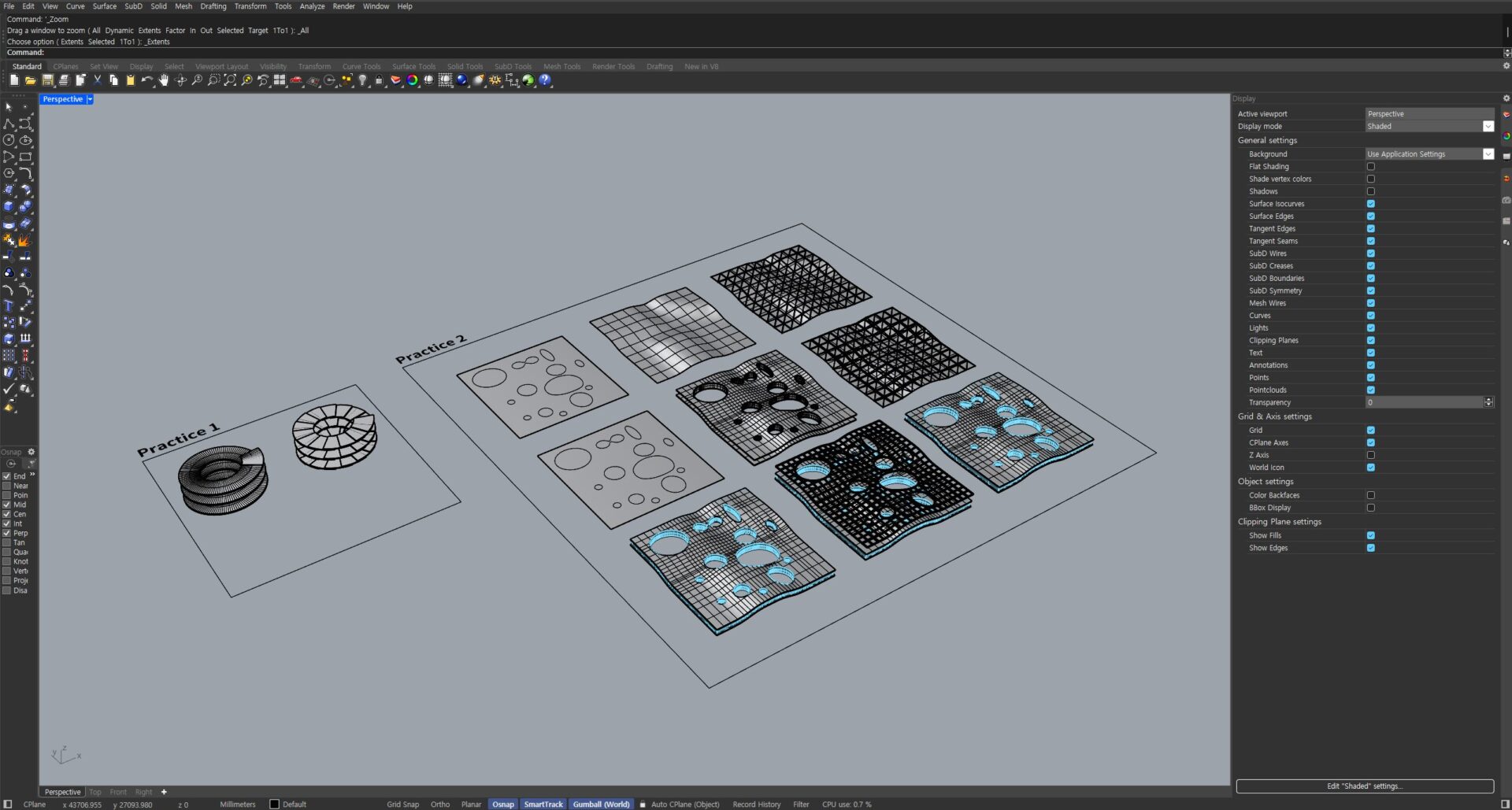Turn on the Near osnap checkbox
The height and width of the screenshot is (810, 1512).
point(7,486)
